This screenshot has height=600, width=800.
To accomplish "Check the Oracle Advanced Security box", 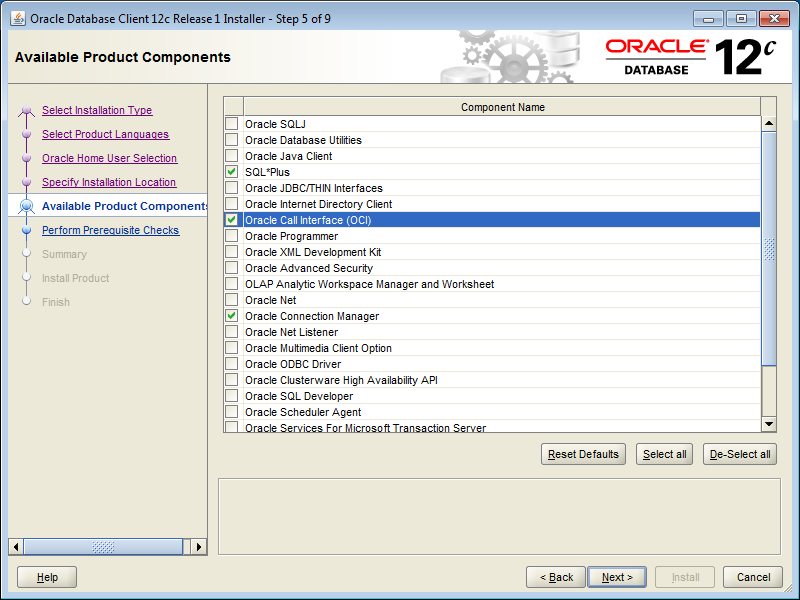I will pyautogui.click(x=232, y=267).
